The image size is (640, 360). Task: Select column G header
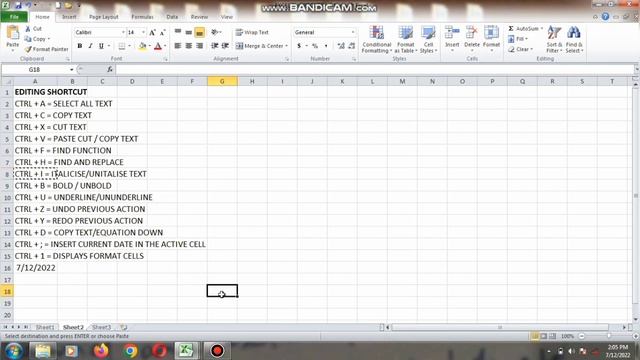tap(222, 81)
